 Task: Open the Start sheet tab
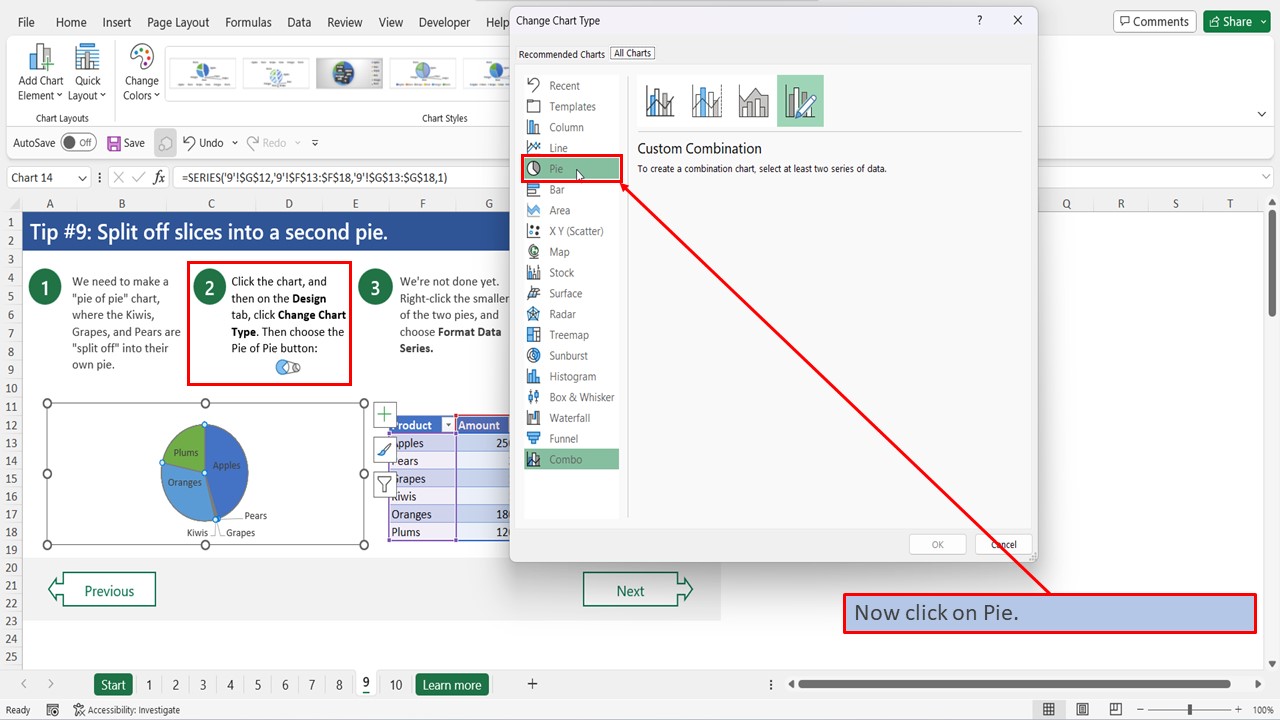coord(113,685)
